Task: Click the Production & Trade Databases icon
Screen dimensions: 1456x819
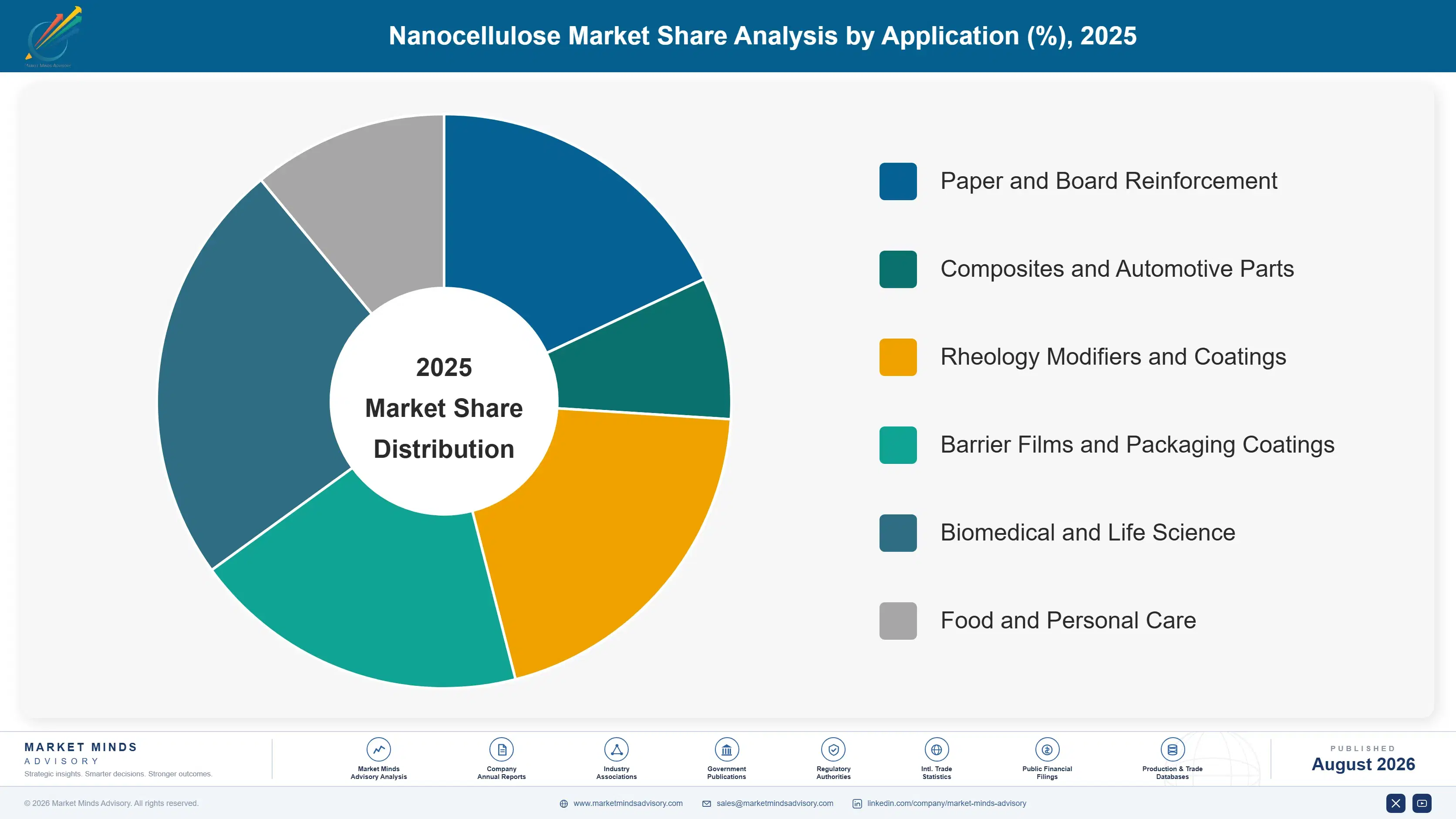Action: pyautogui.click(x=1172, y=749)
